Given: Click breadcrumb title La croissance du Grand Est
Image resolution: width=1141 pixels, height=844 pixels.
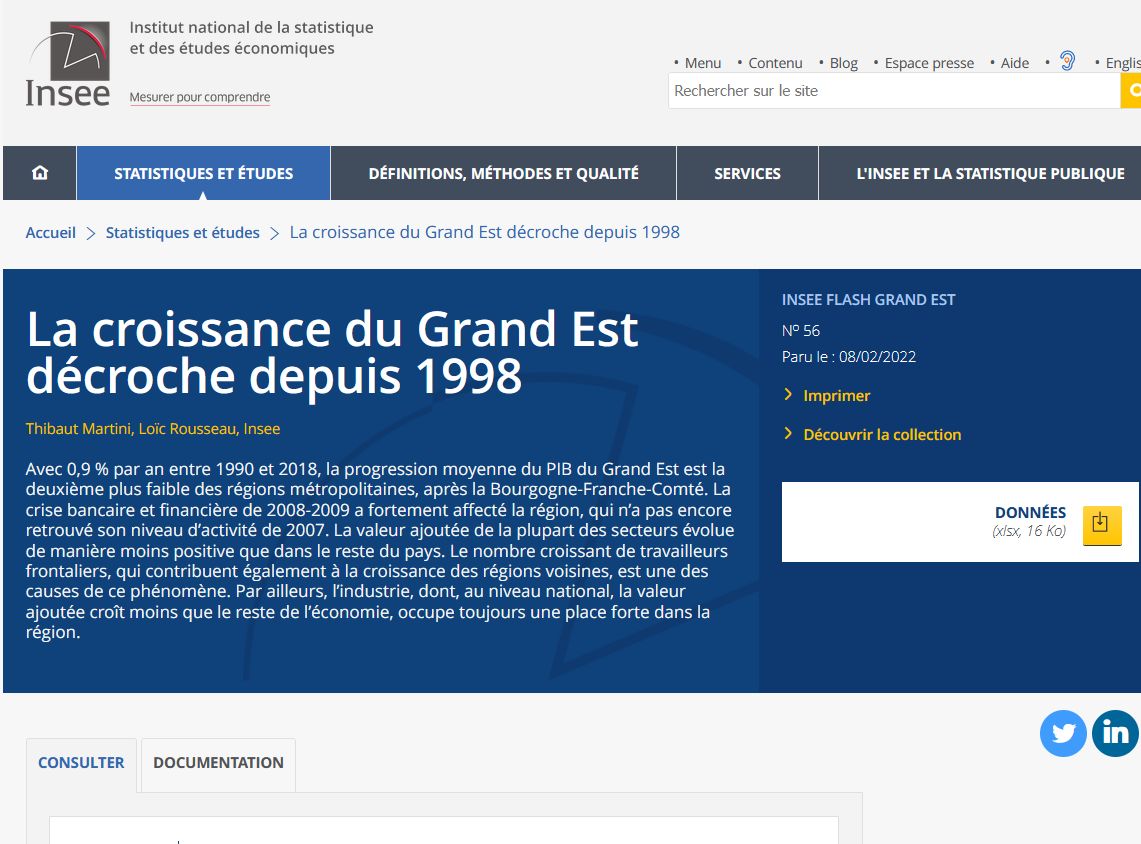Looking at the screenshot, I should [x=485, y=232].
